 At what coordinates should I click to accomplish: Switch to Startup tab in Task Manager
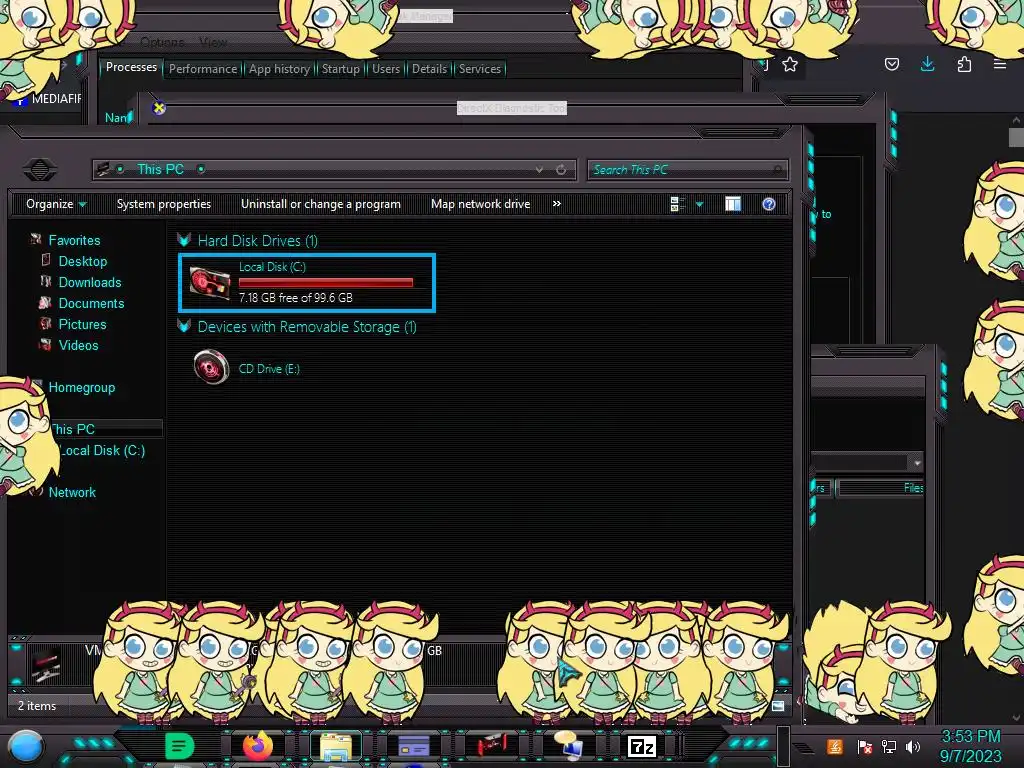(340, 69)
